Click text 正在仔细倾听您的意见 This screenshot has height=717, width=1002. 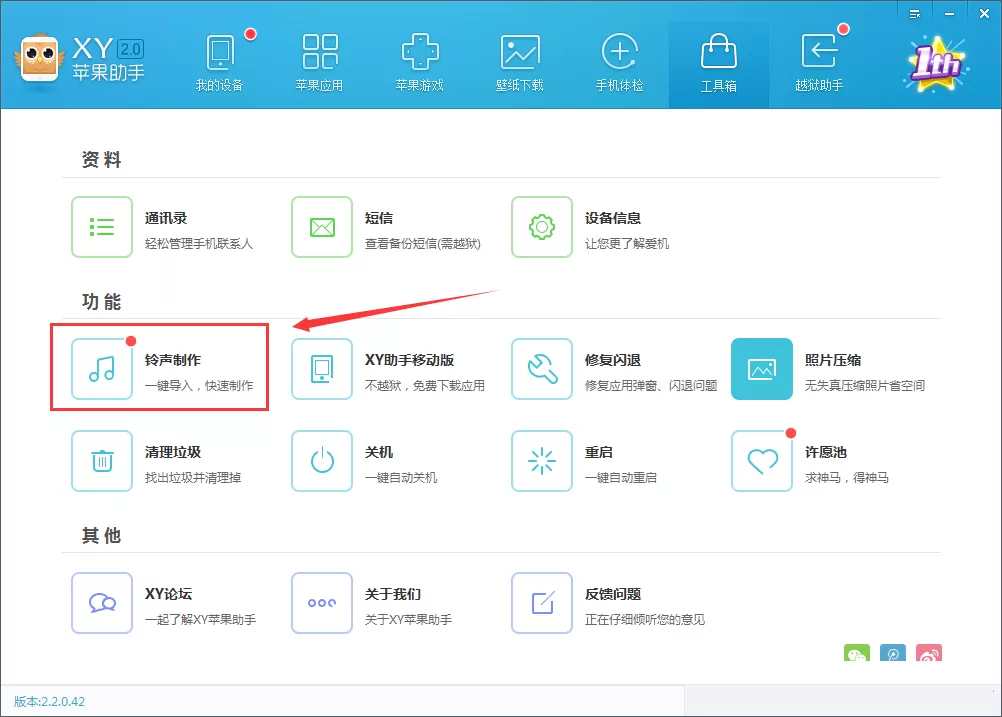(645, 619)
